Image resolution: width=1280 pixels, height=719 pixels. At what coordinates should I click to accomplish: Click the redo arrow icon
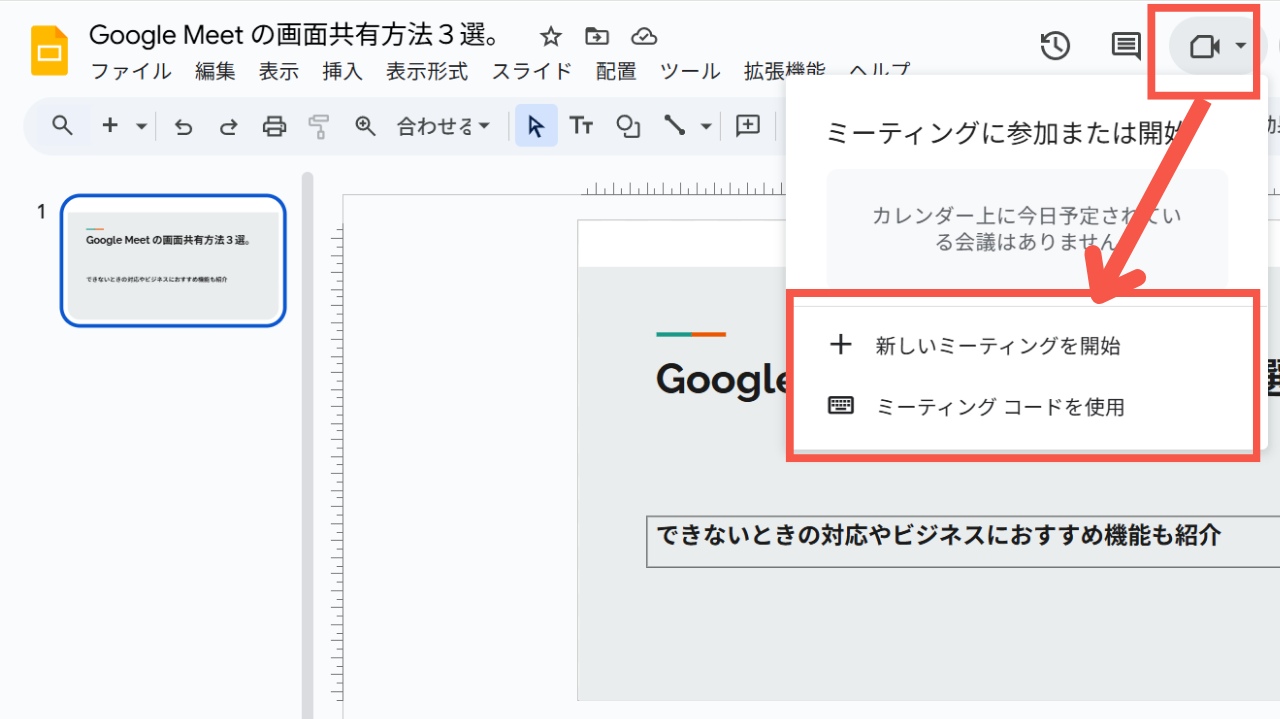[x=229, y=126]
